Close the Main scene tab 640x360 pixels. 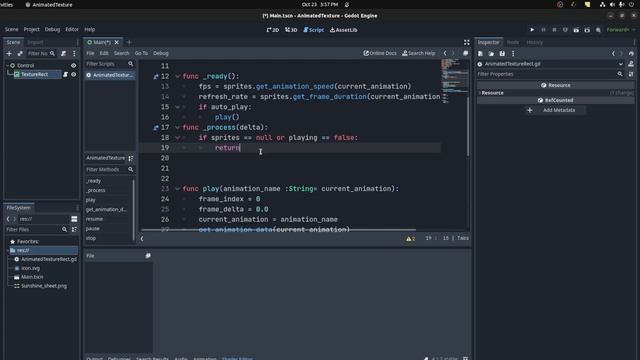(x=117, y=42)
